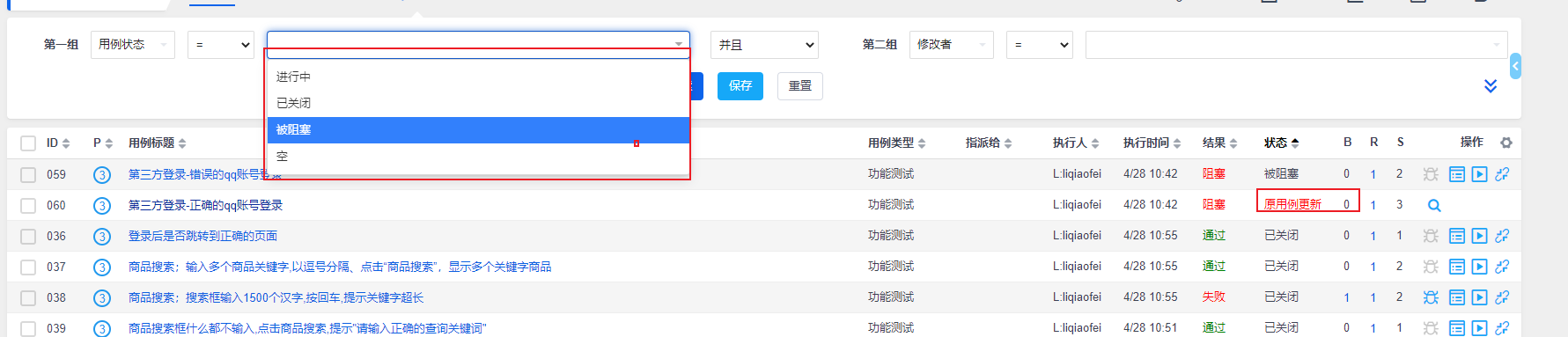
Task: Select 已关闭 from status list
Action: coord(478,103)
